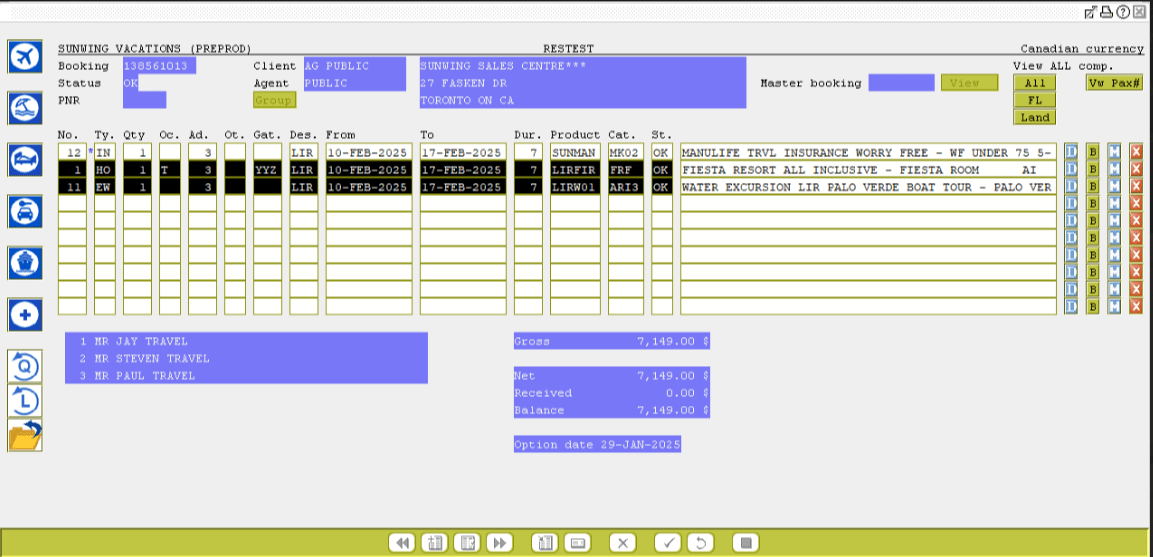This screenshot has width=1153, height=557.
Task: Click the Client AG PUBLIC field
Action: (x=354, y=65)
